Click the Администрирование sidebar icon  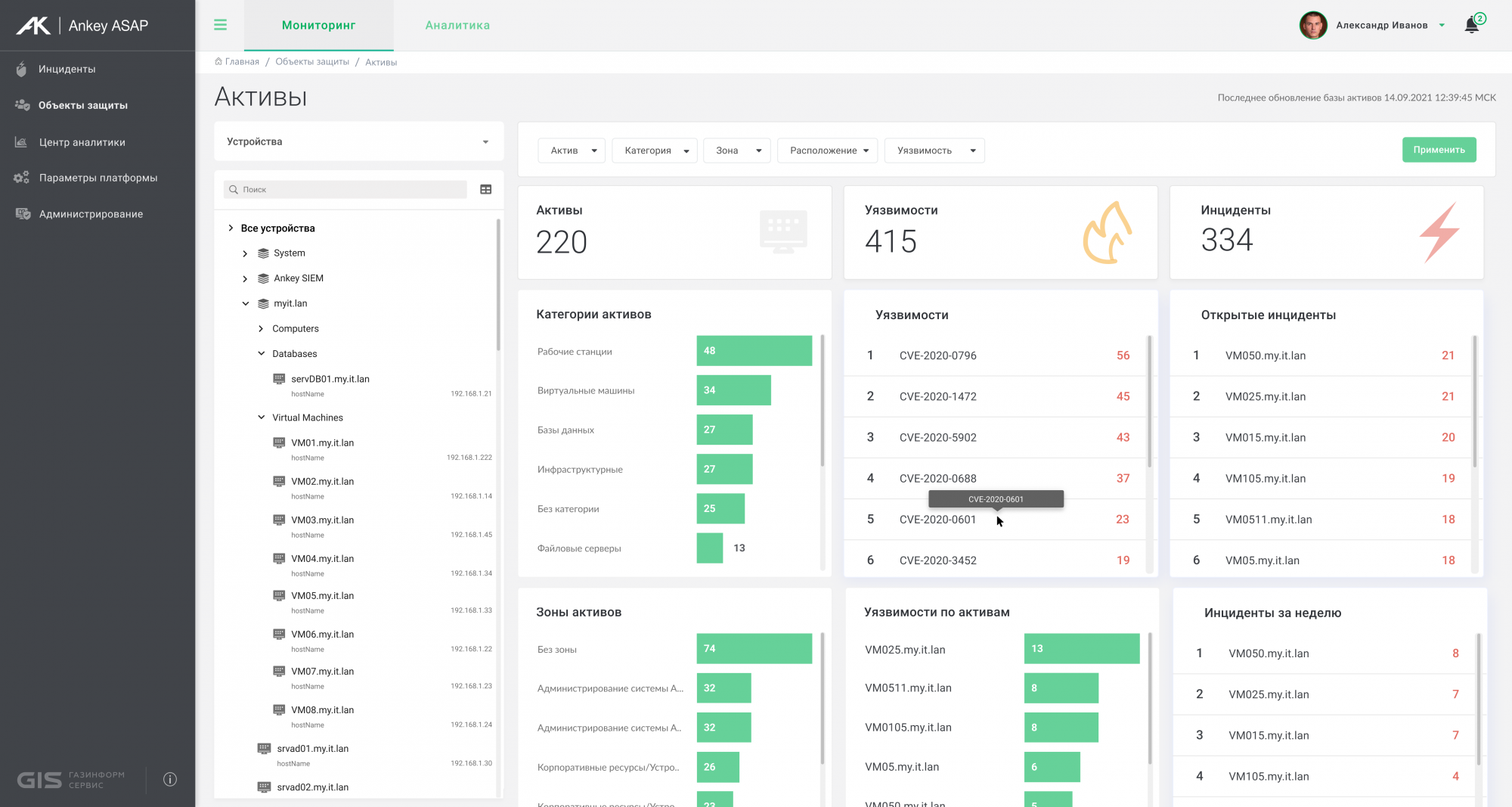(x=23, y=214)
